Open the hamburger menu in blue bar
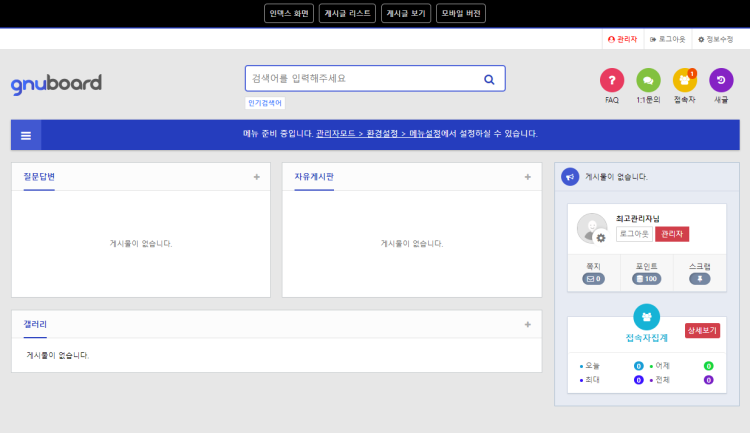This screenshot has height=433, width=750. (x=26, y=135)
